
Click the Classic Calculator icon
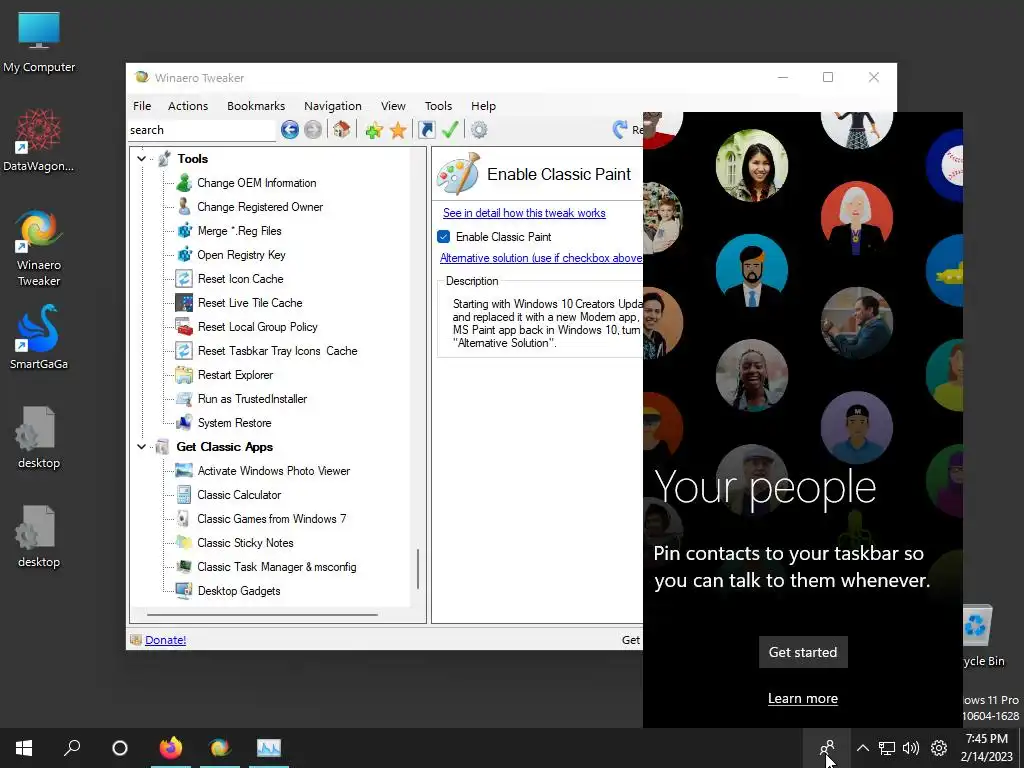[x=184, y=495]
